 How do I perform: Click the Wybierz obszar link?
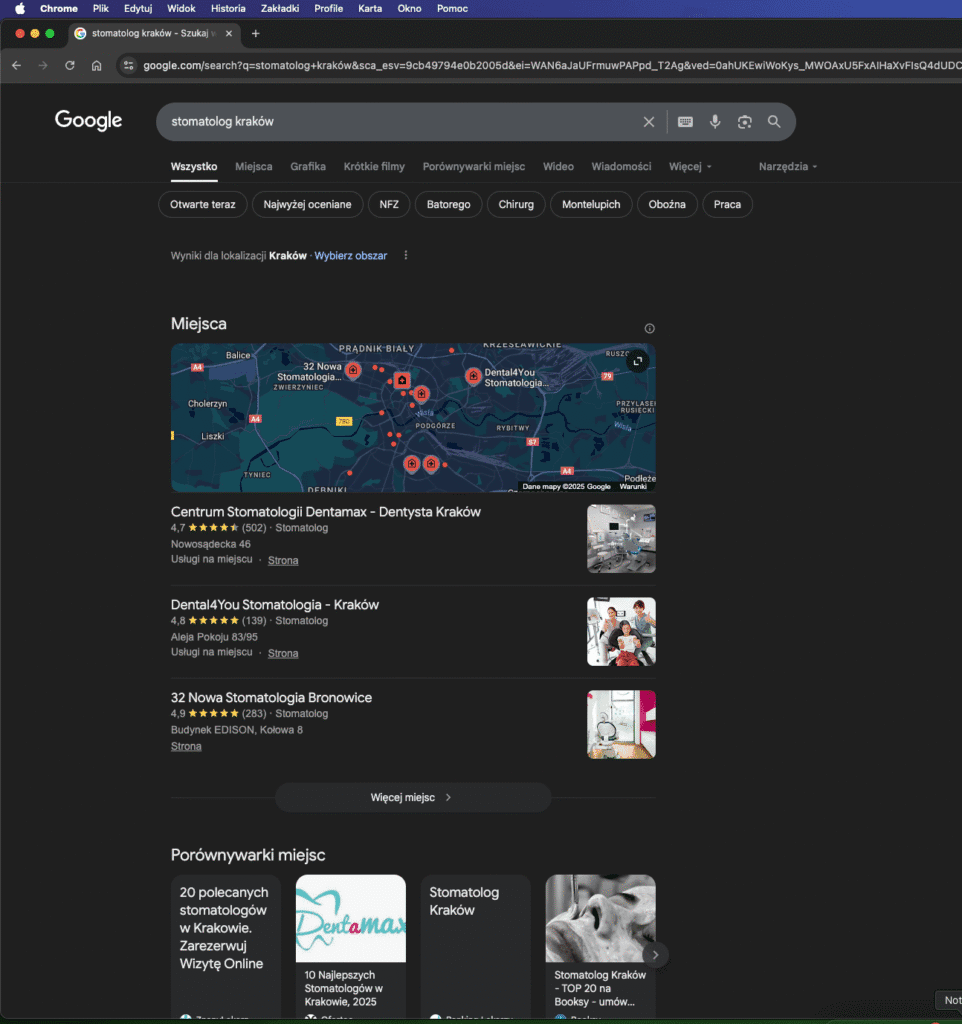pos(351,255)
